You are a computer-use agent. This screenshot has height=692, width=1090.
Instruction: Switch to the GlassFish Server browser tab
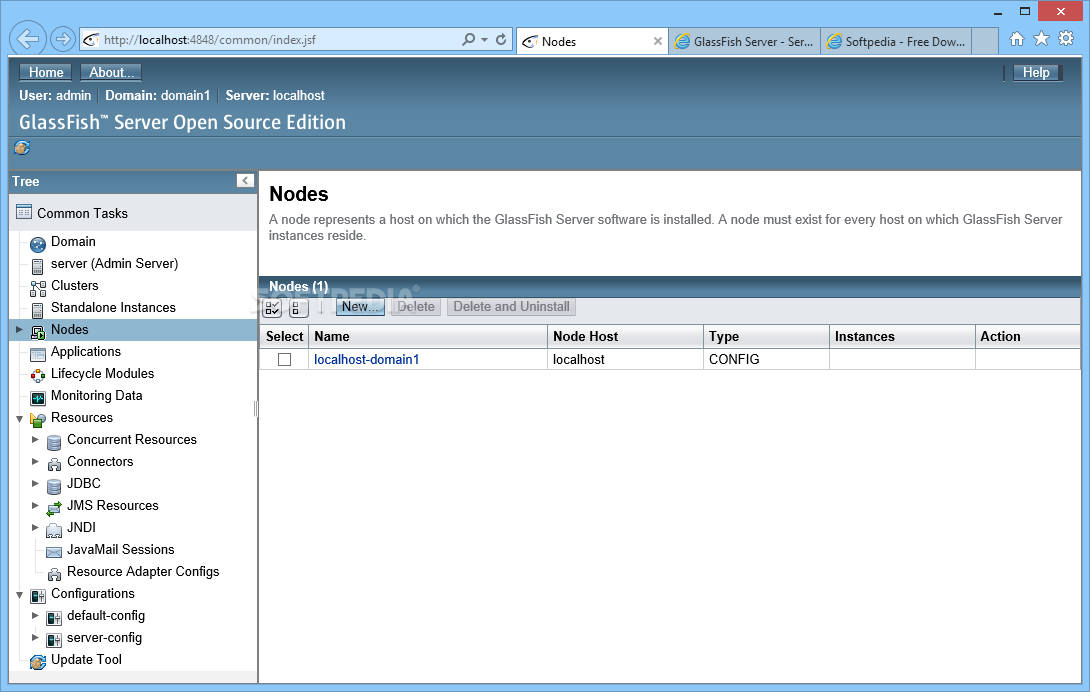[745, 41]
